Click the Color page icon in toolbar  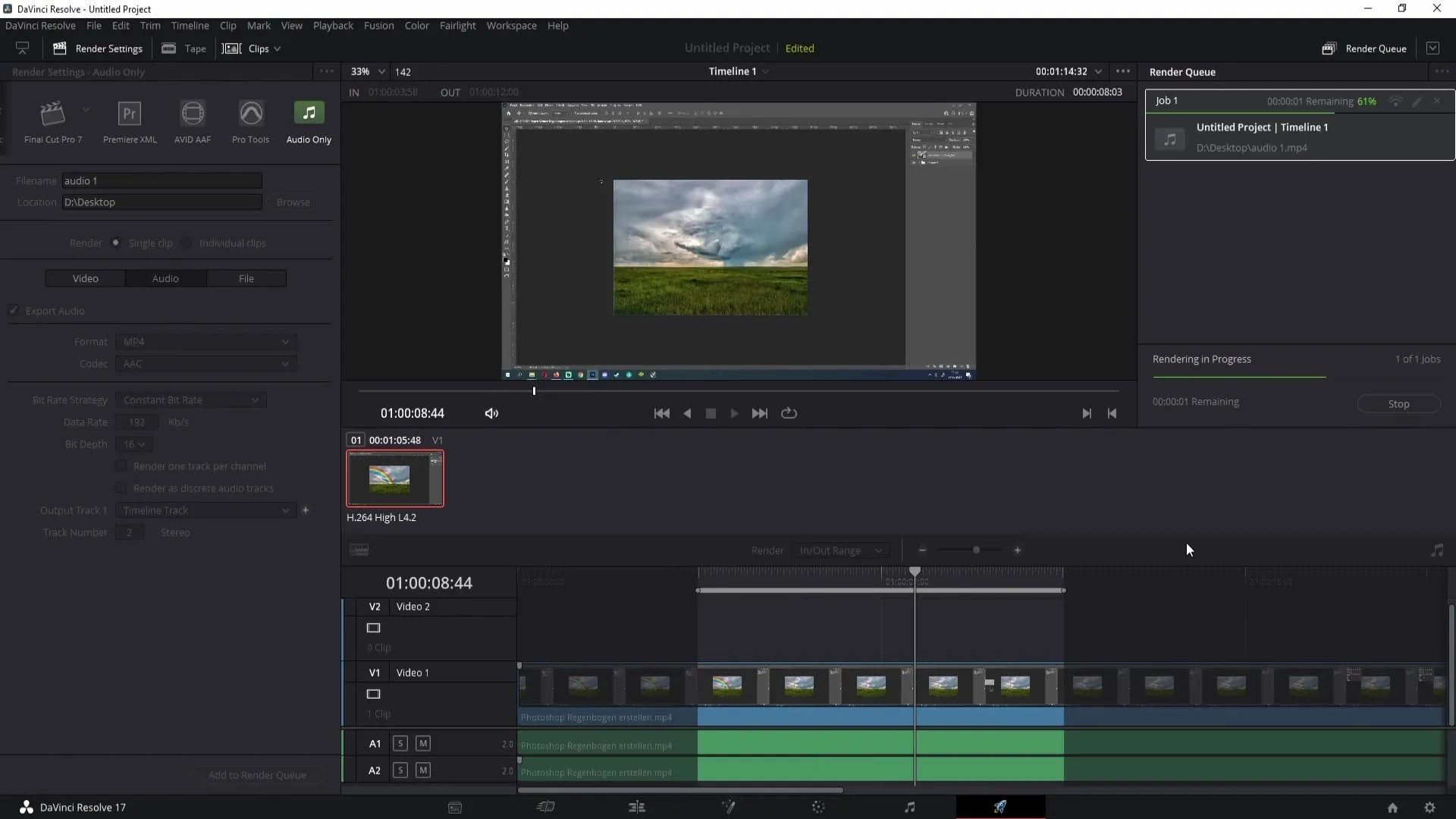[x=817, y=807]
